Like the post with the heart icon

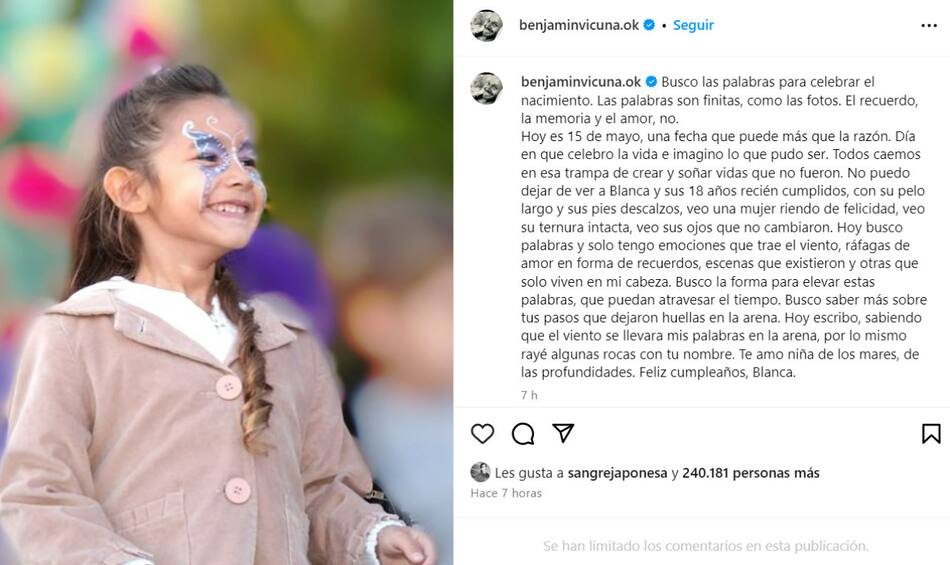coord(482,434)
